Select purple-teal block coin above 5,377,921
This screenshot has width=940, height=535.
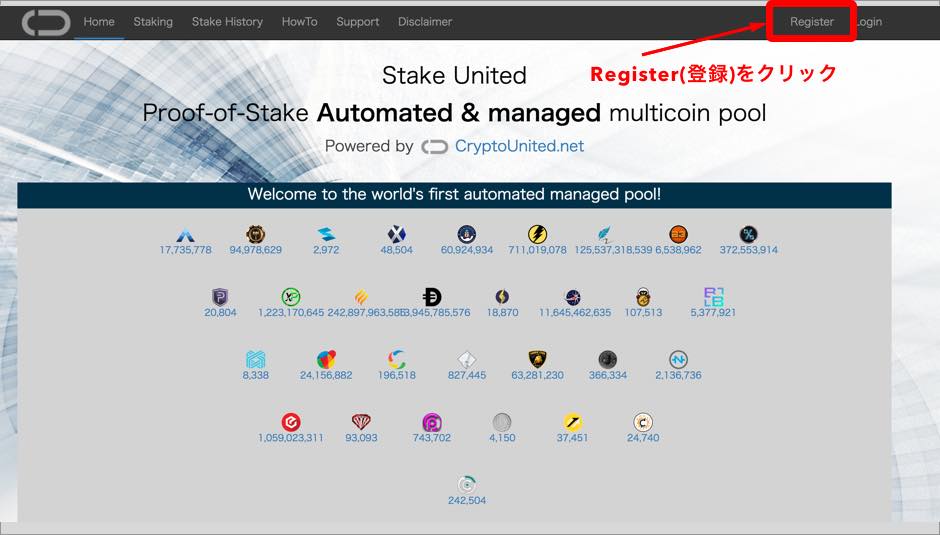coord(713,297)
